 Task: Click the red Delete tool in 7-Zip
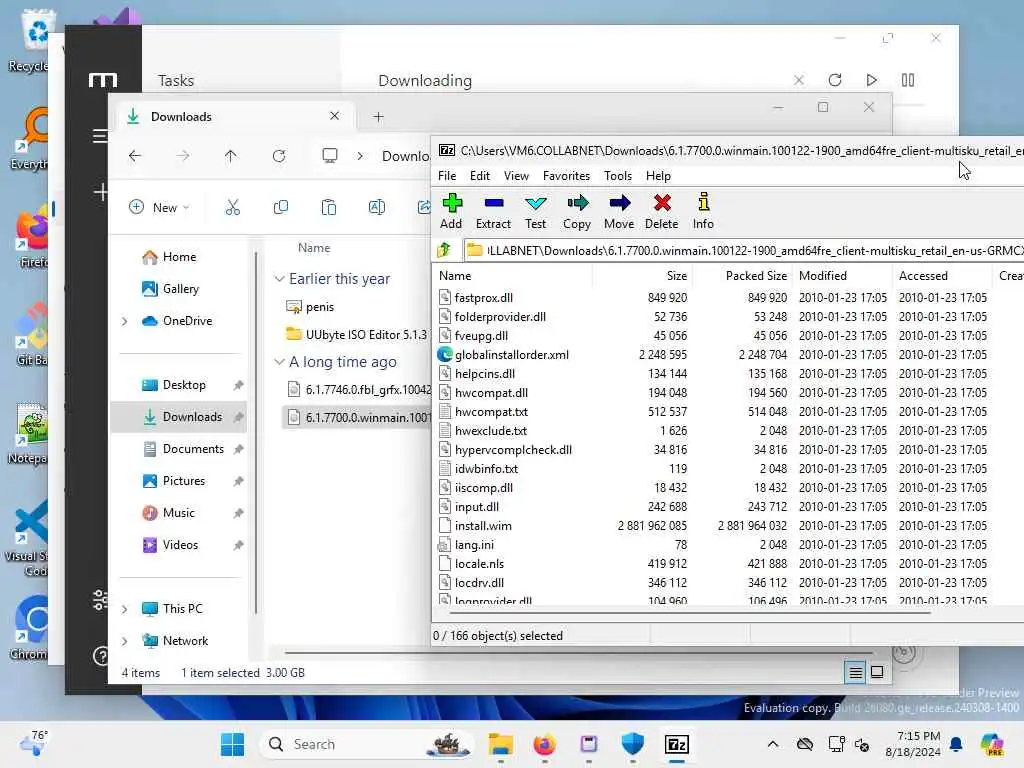662,212
